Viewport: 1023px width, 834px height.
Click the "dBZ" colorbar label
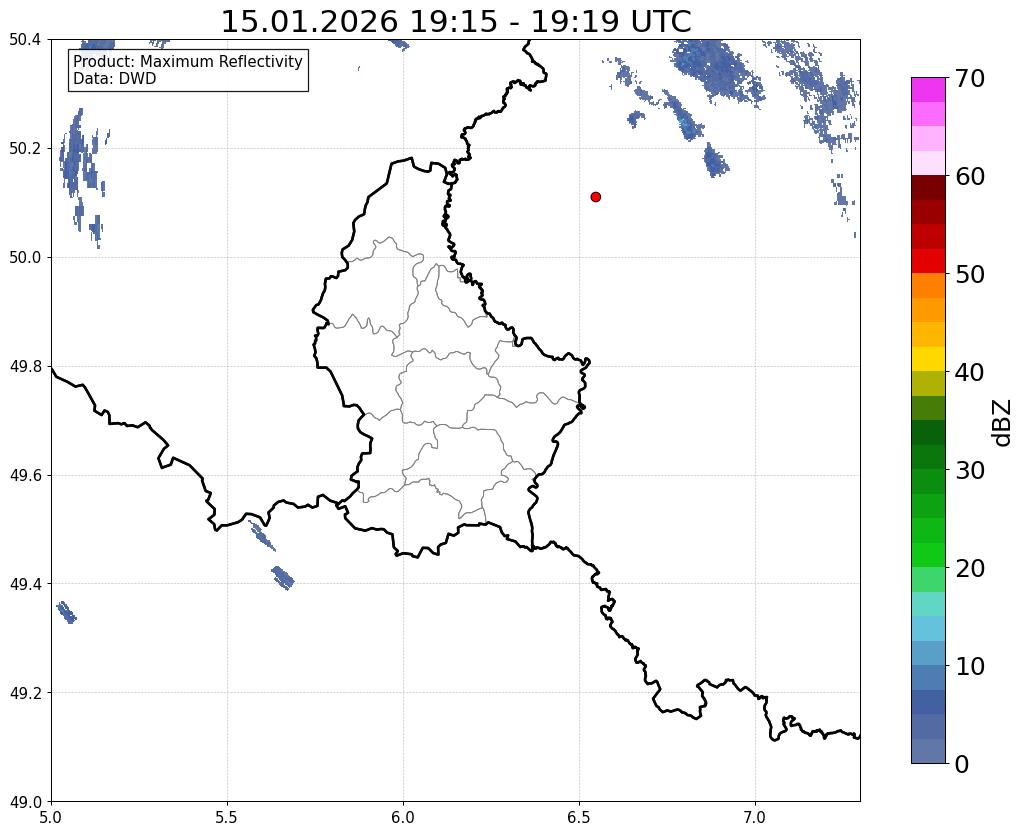coord(1003,423)
